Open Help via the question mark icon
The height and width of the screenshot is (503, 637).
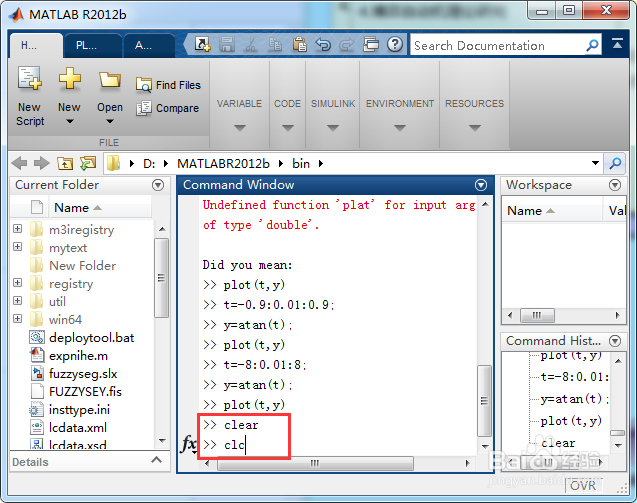coord(394,44)
